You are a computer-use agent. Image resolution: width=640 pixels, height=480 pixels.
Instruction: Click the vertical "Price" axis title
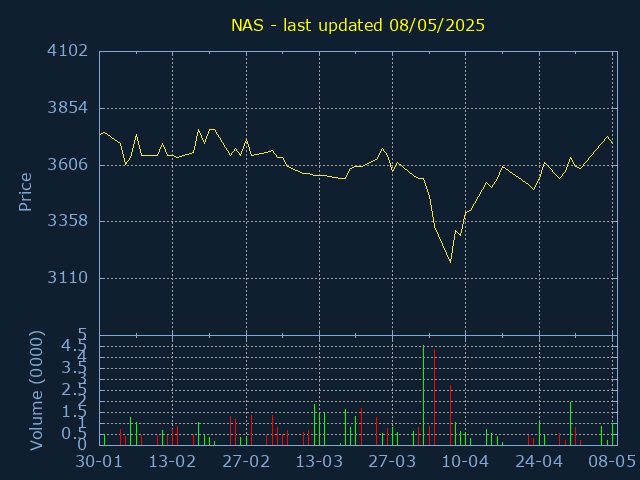(x=25, y=192)
